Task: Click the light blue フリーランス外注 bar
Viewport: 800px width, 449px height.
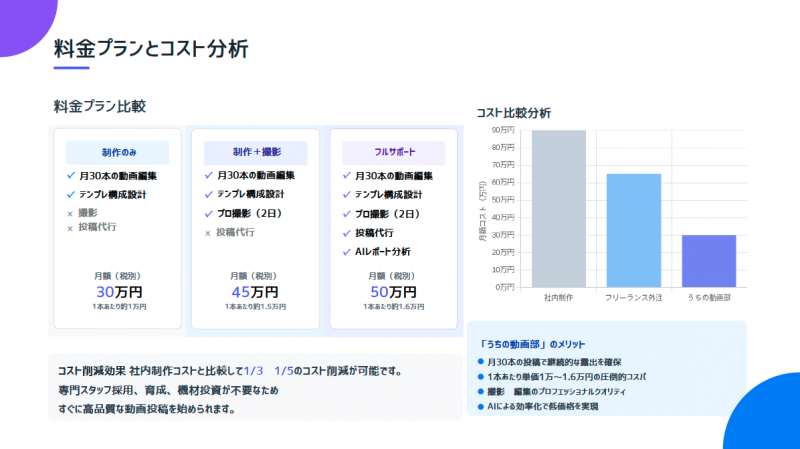Action: click(633, 230)
